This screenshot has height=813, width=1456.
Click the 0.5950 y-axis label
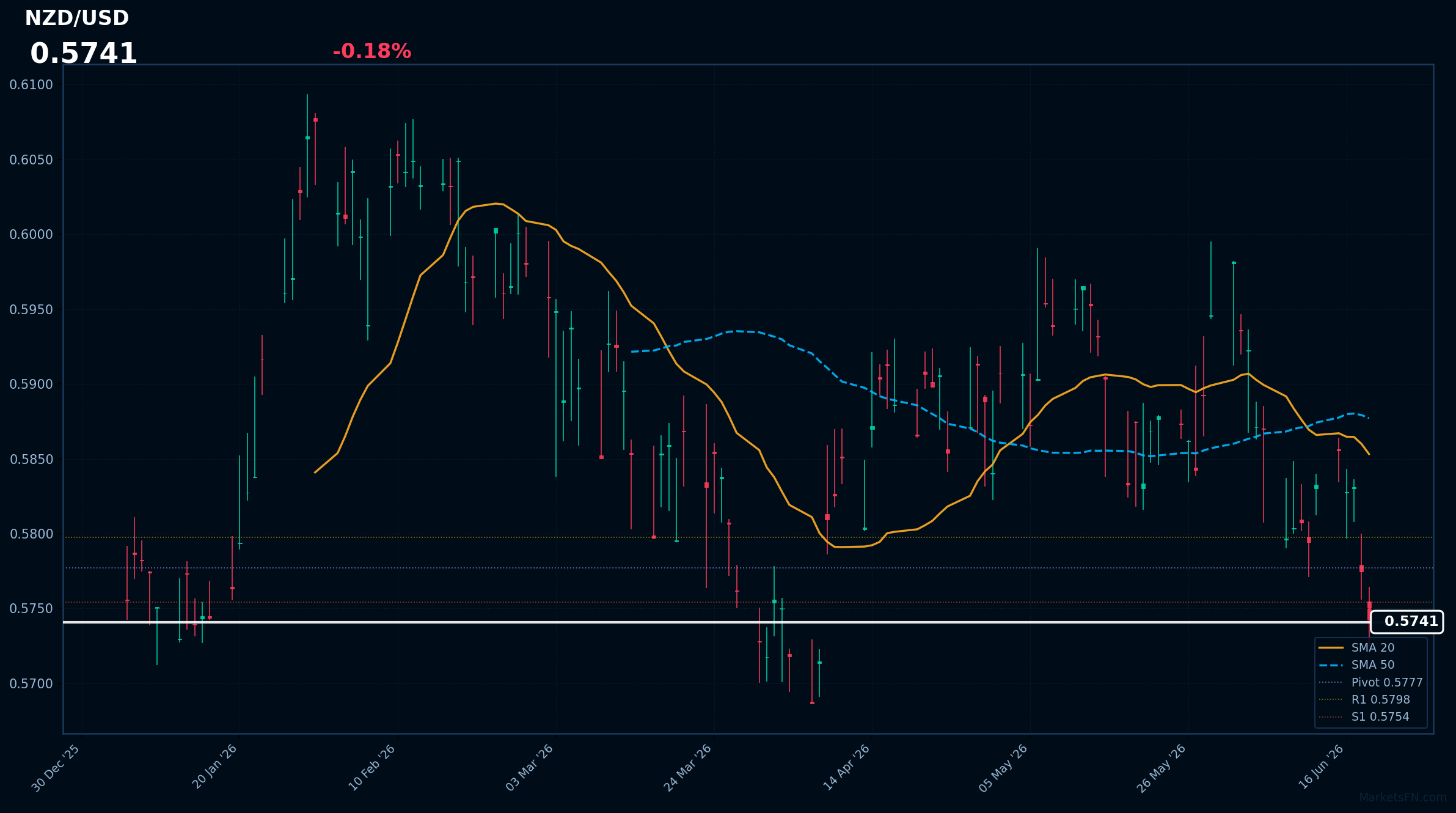[31, 310]
